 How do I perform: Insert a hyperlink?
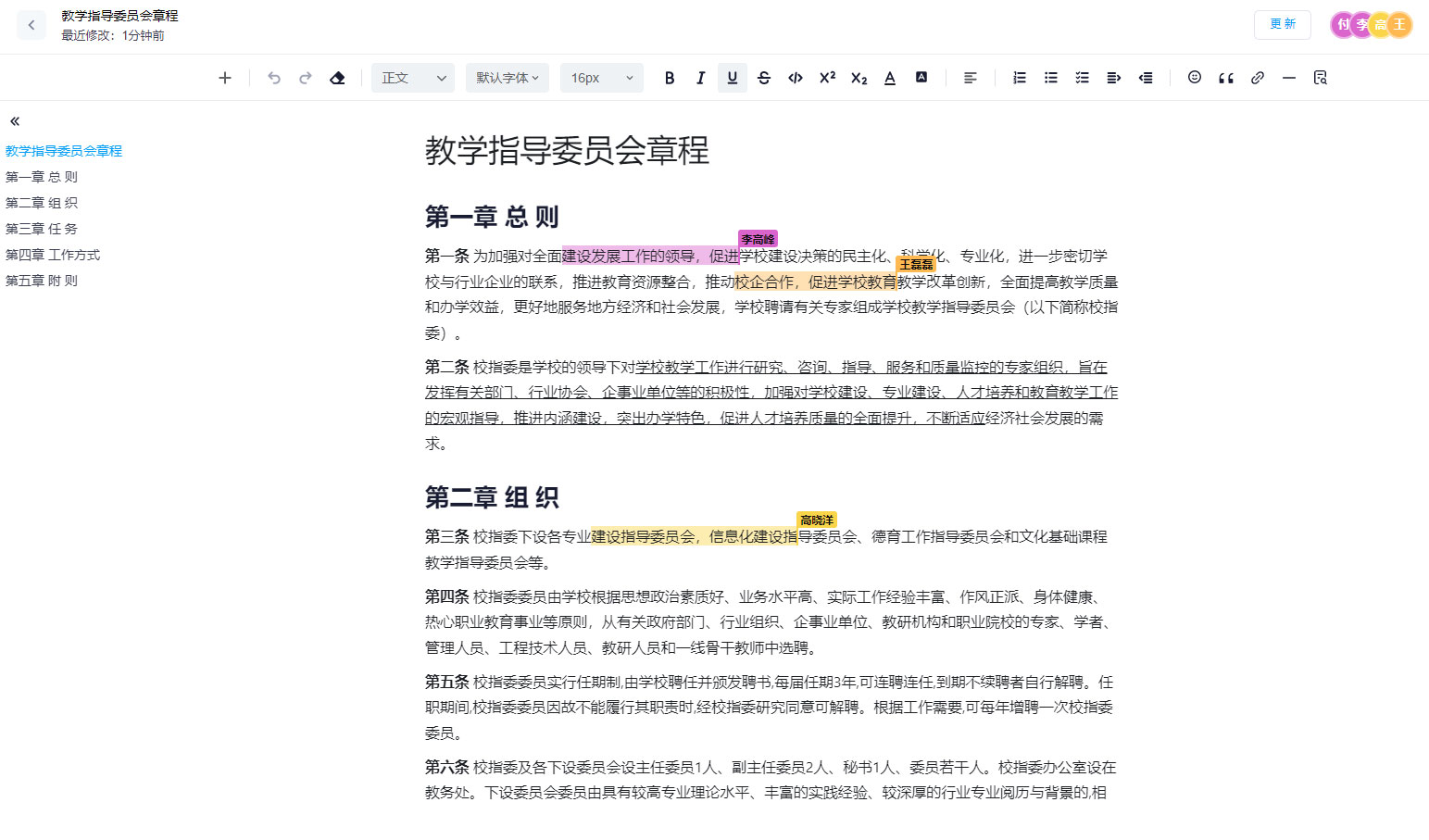pyautogui.click(x=1258, y=78)
